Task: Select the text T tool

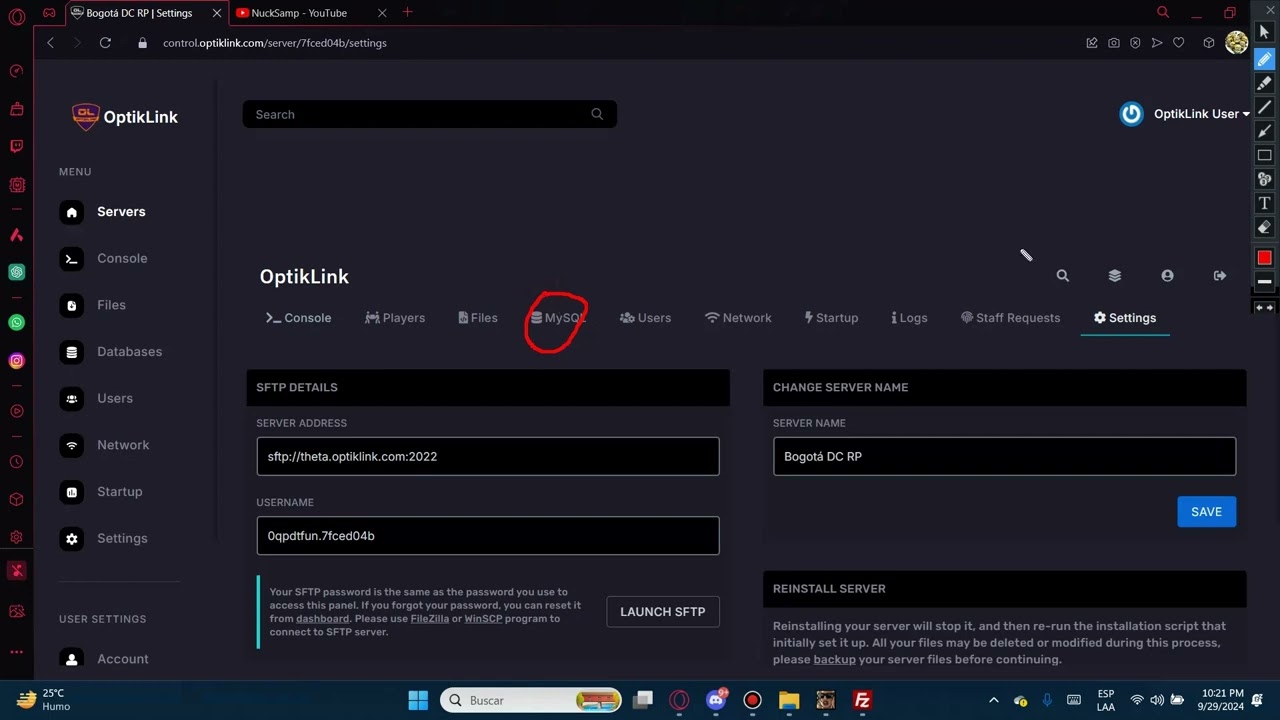Action: (1264, 203)
